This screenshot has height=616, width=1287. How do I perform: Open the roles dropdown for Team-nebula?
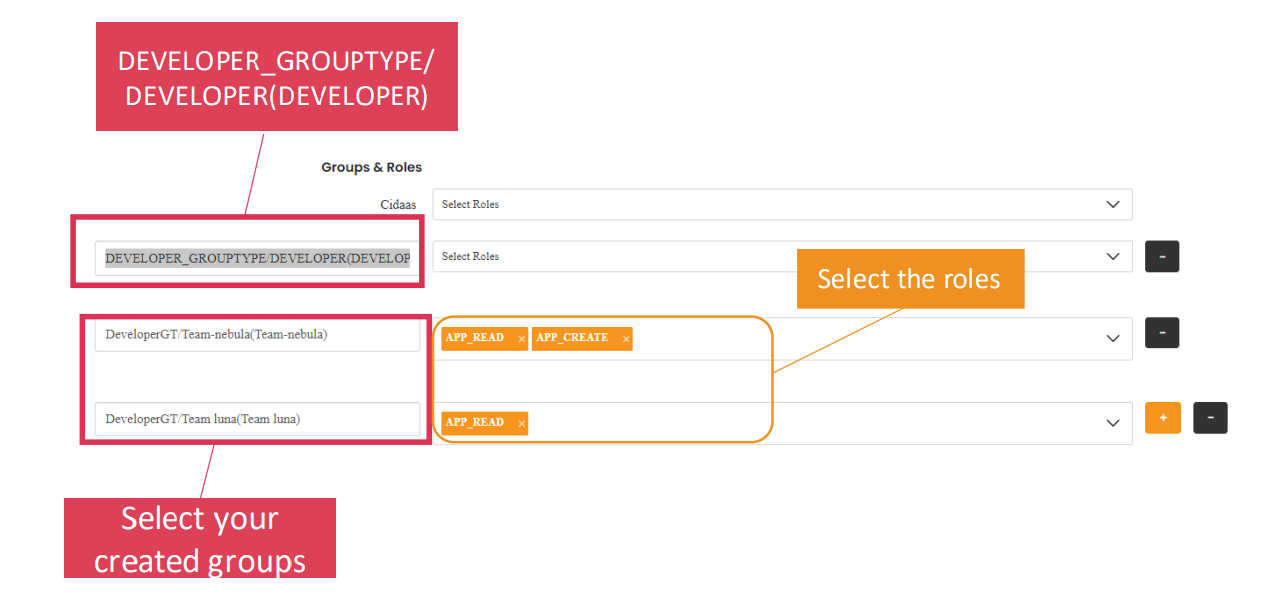tap(1112, 338)
